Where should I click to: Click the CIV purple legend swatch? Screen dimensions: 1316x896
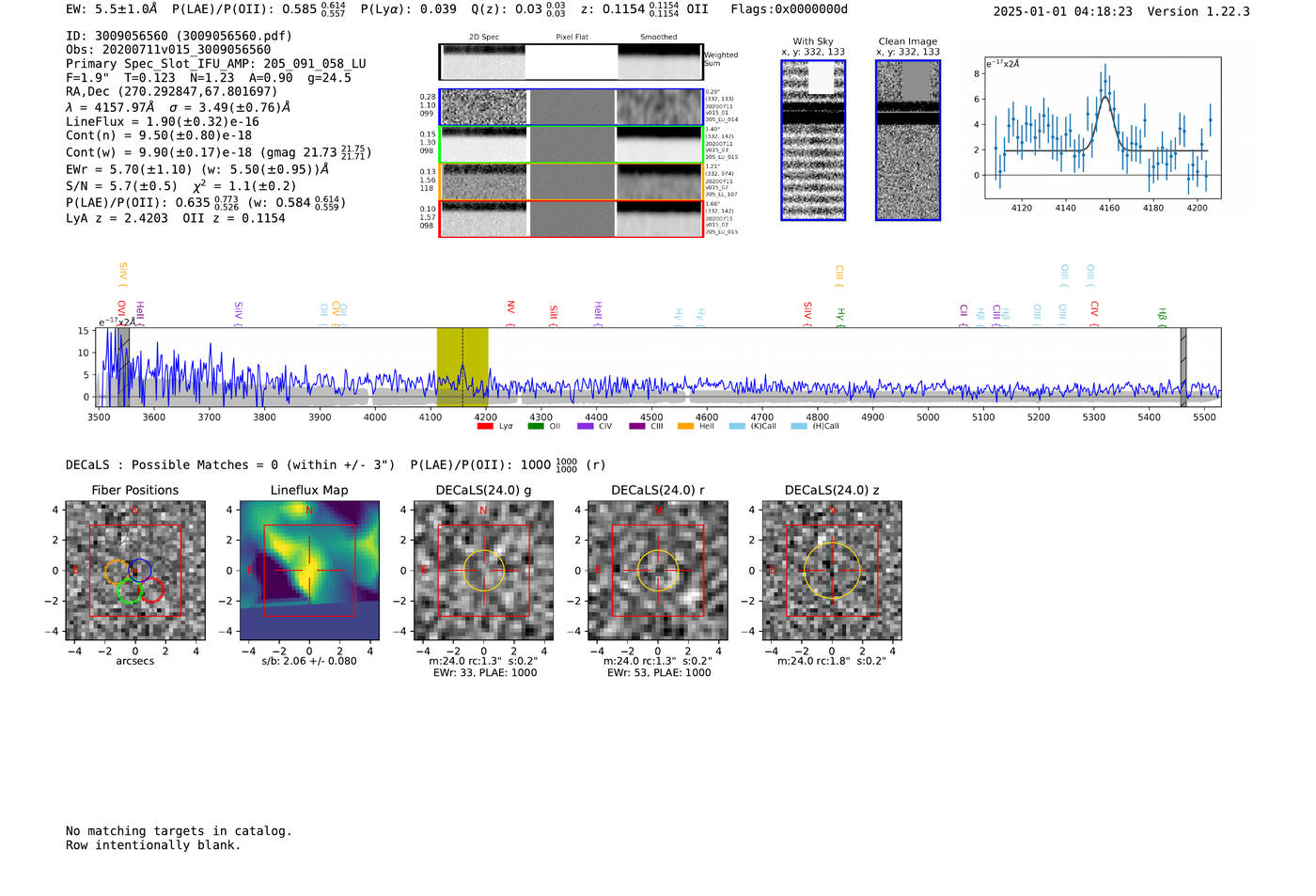click(586, 426)
